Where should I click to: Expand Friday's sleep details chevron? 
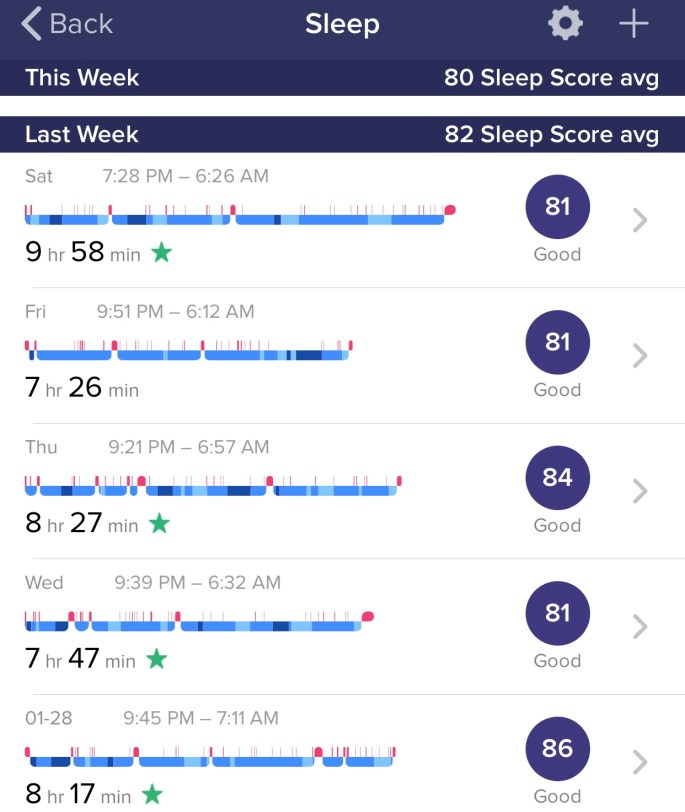click(641, 356)
